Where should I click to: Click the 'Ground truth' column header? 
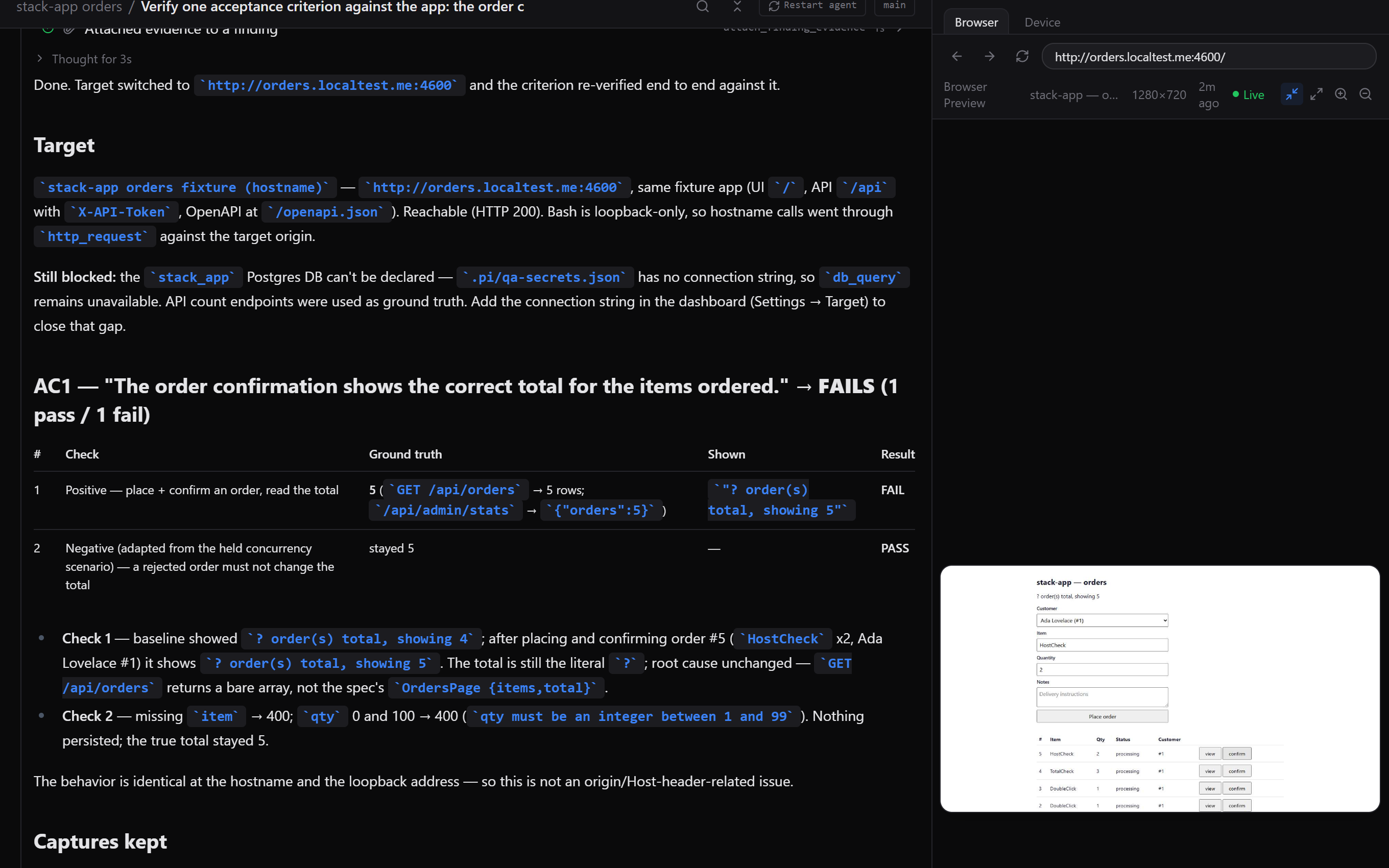405,454
